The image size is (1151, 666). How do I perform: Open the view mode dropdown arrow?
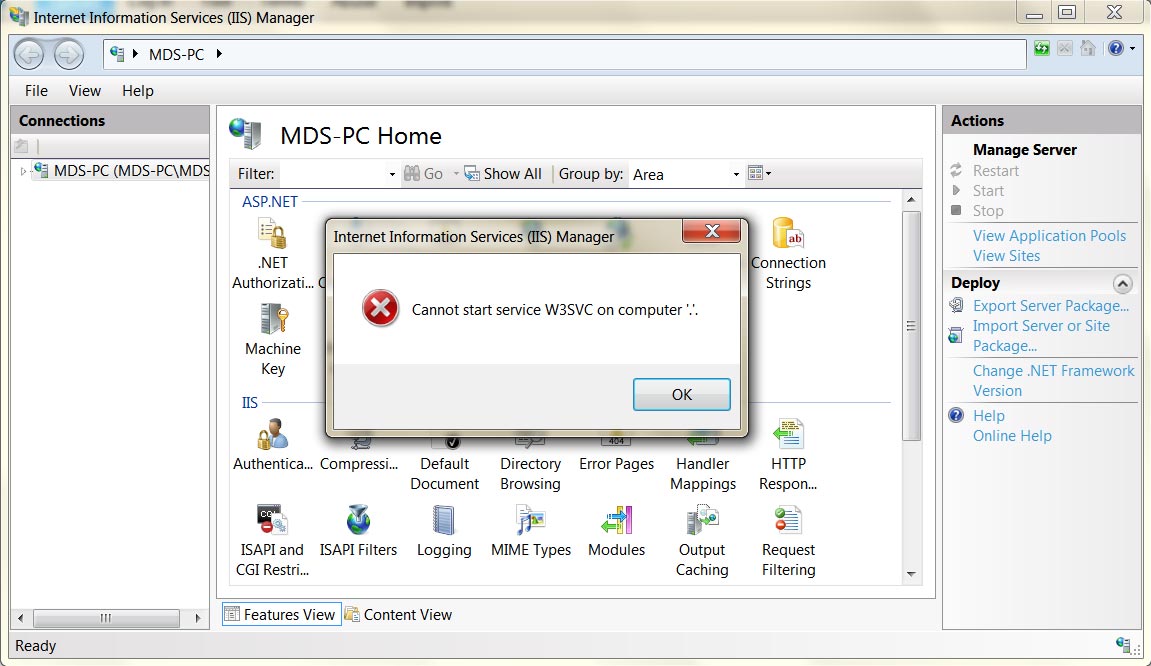pos(769,174)
